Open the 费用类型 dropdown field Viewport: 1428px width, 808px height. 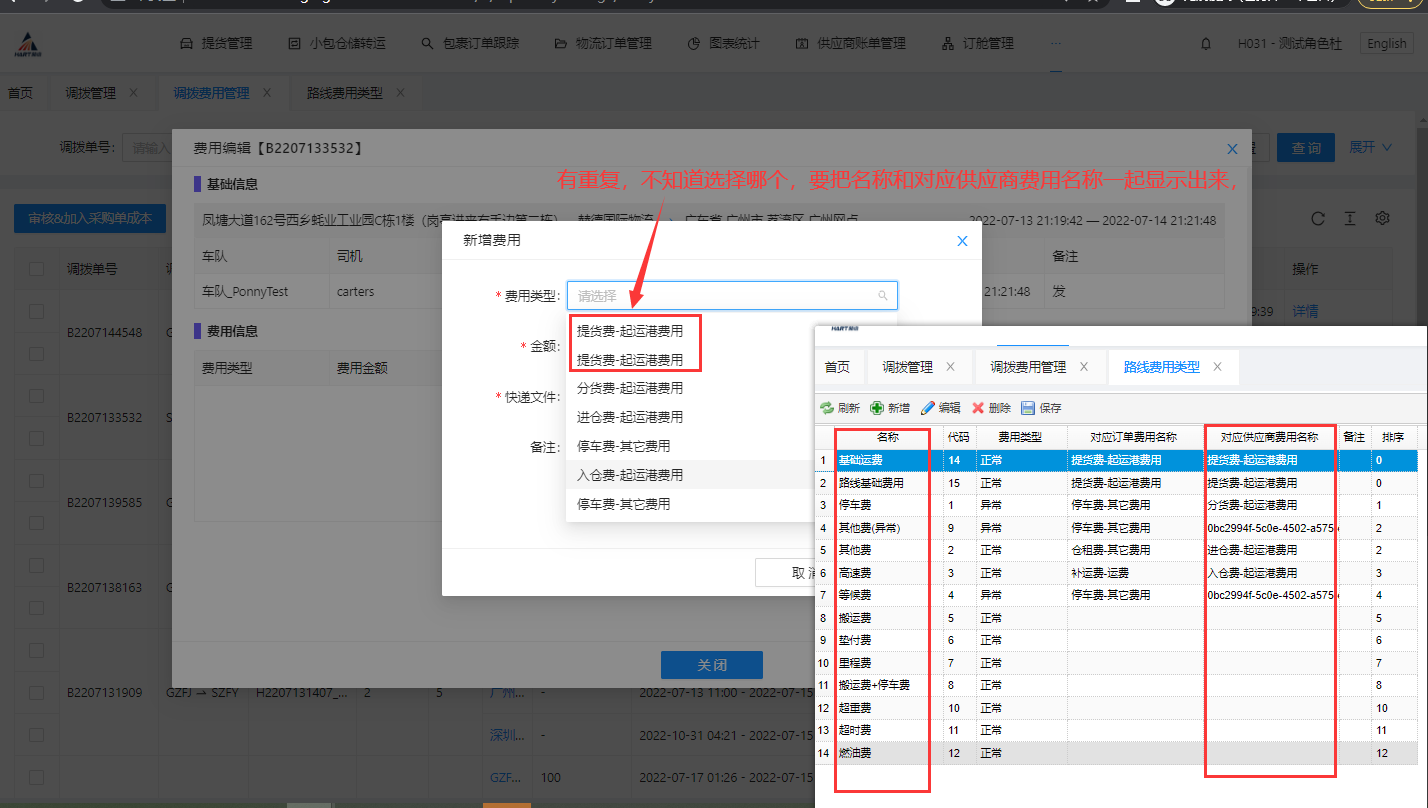pos(731,296)
